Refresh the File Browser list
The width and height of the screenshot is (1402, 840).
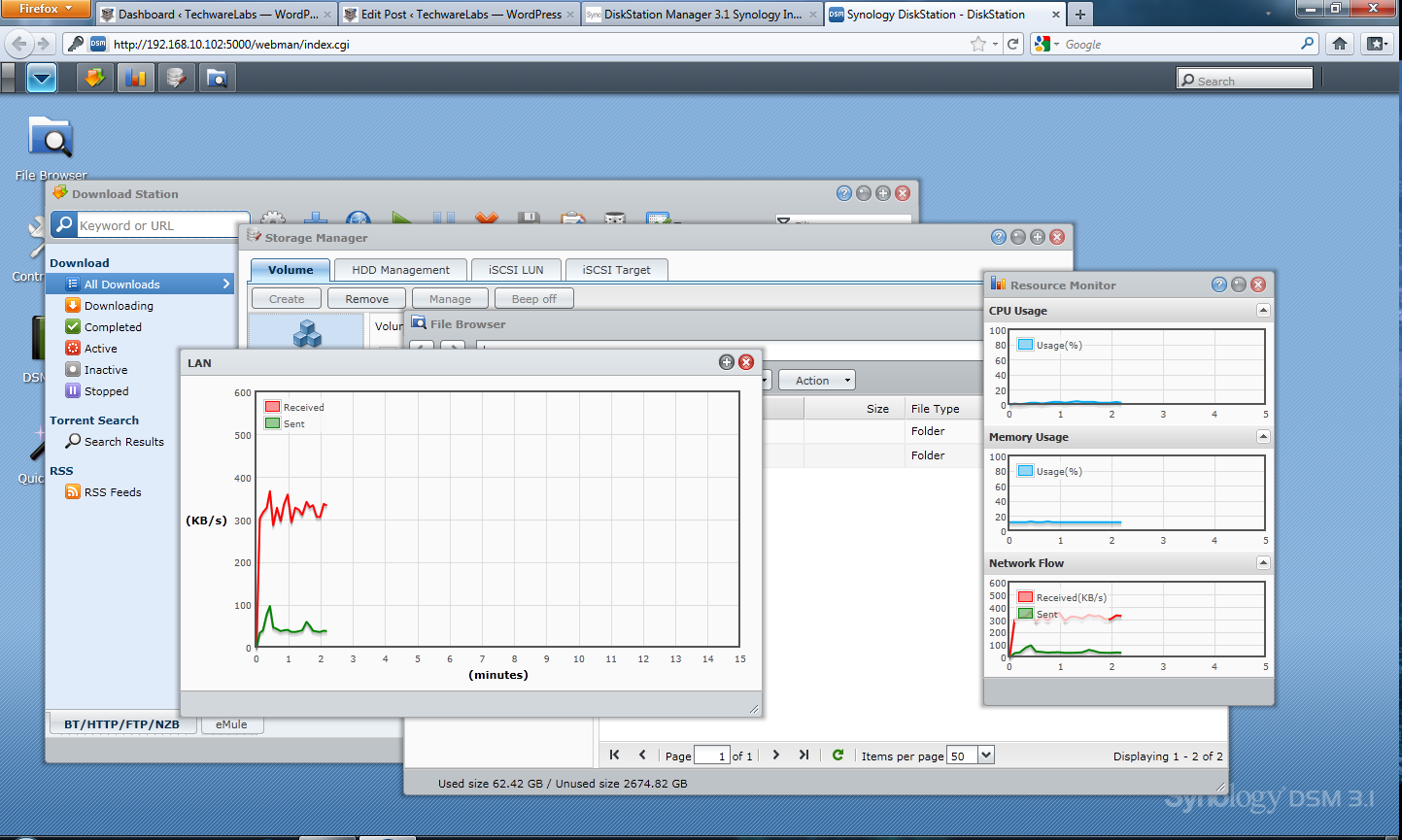[x=838, y=755]
